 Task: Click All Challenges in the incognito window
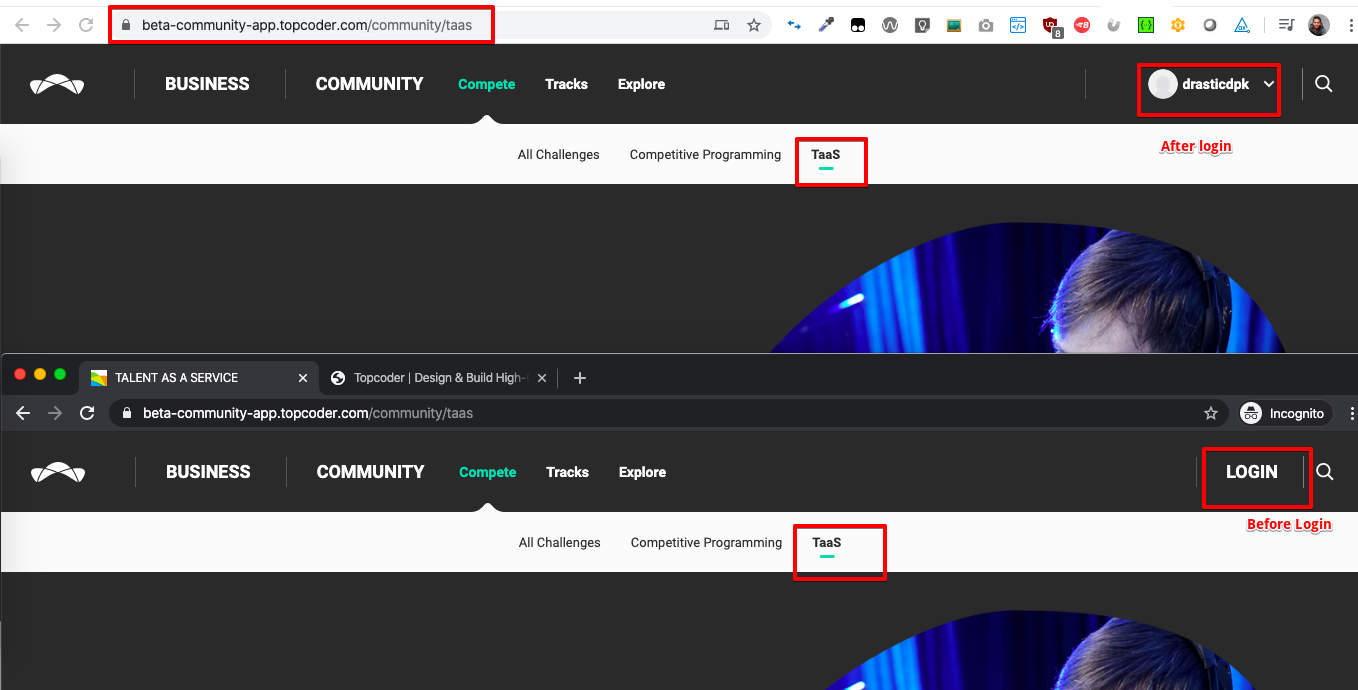559,543
